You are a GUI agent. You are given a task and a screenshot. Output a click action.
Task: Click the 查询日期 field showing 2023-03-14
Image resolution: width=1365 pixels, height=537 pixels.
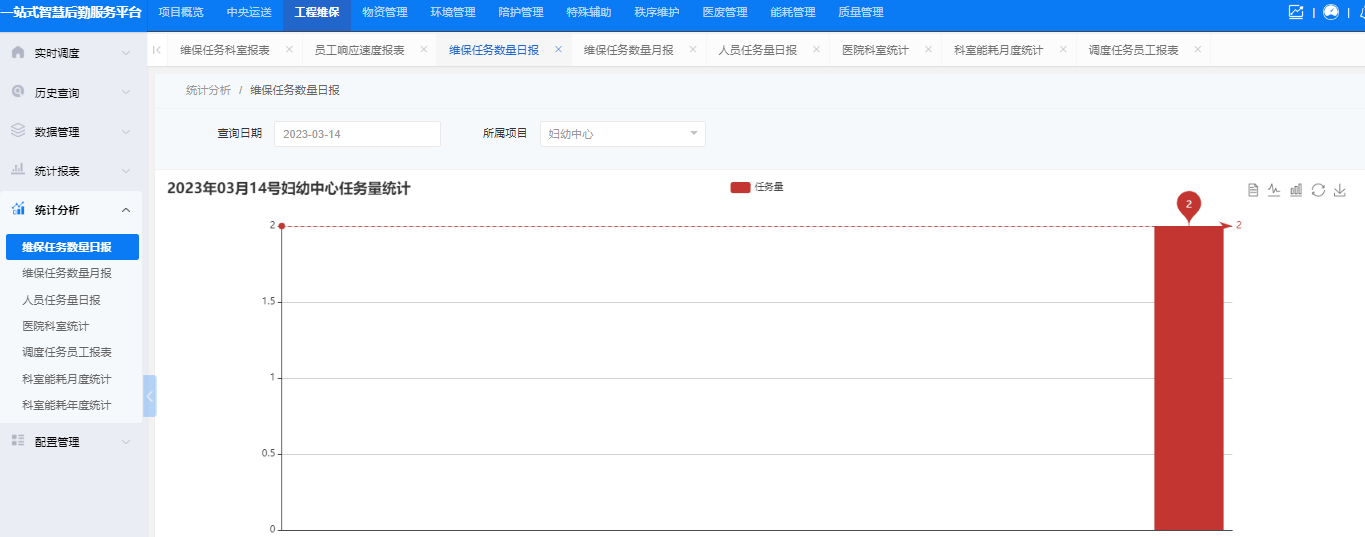tap(357, 134)
